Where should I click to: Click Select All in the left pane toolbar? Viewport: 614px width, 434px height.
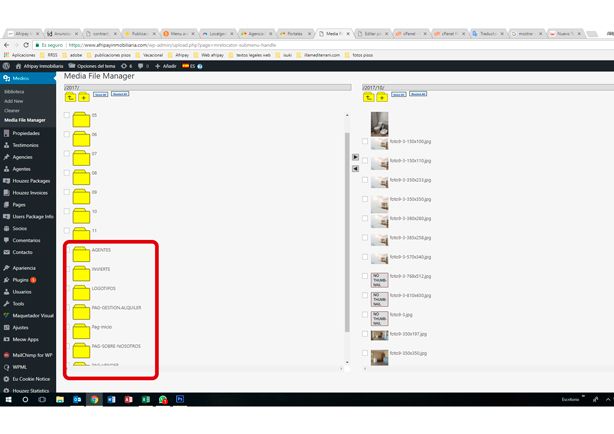point(101,94)
